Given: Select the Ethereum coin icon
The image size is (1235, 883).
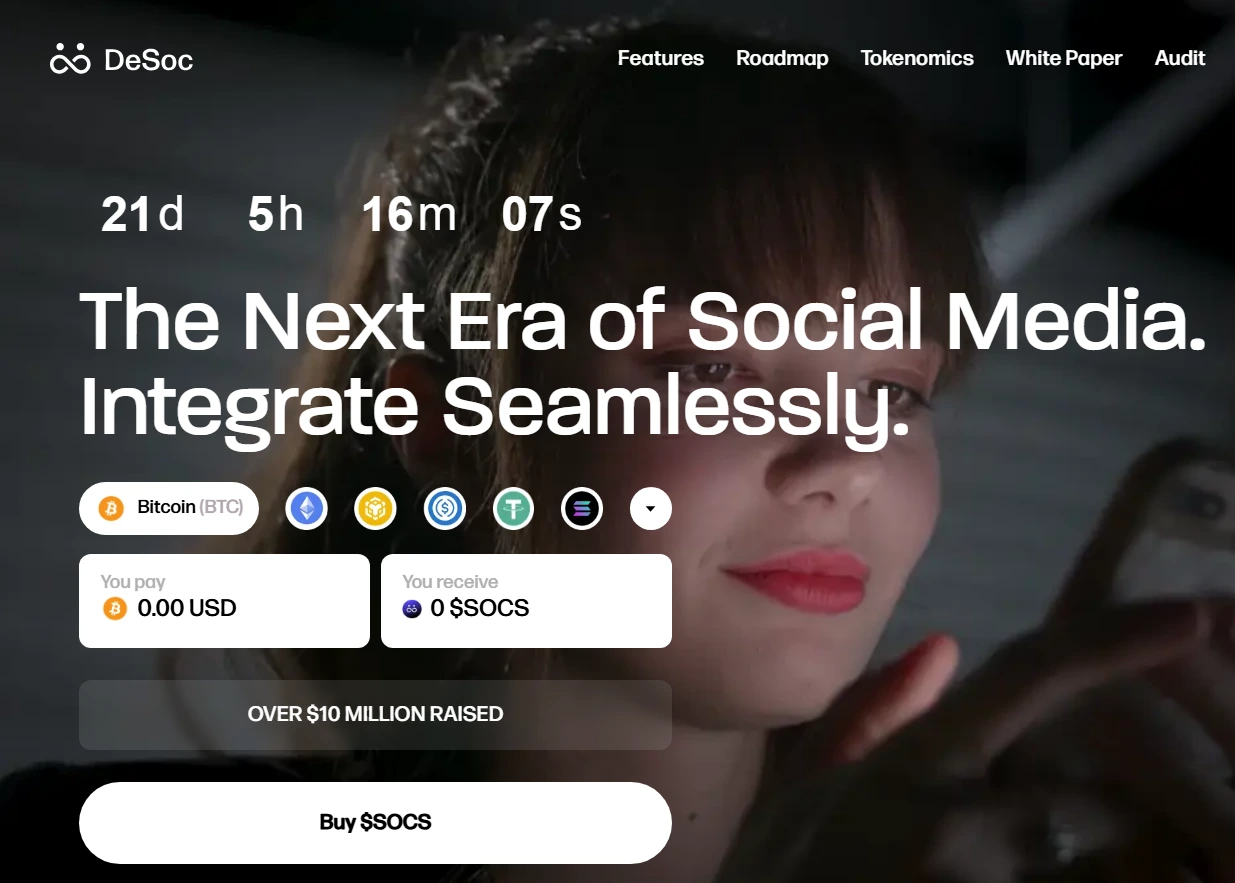Looking at the screenshot, I should [307, 509].
